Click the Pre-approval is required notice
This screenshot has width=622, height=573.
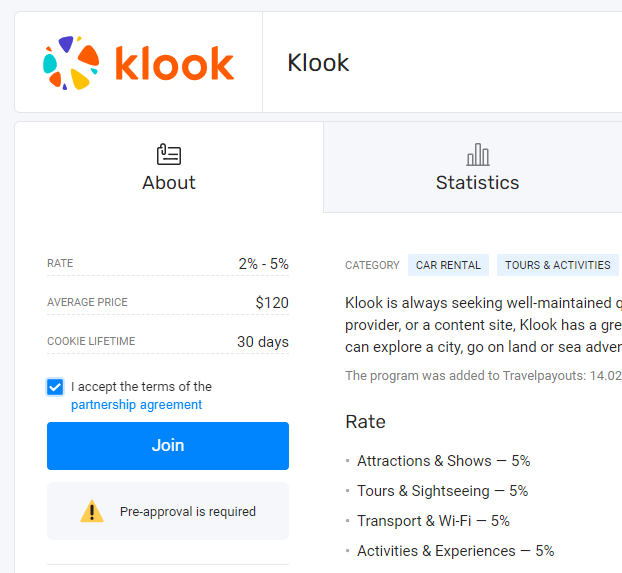[x=168, y=511]
